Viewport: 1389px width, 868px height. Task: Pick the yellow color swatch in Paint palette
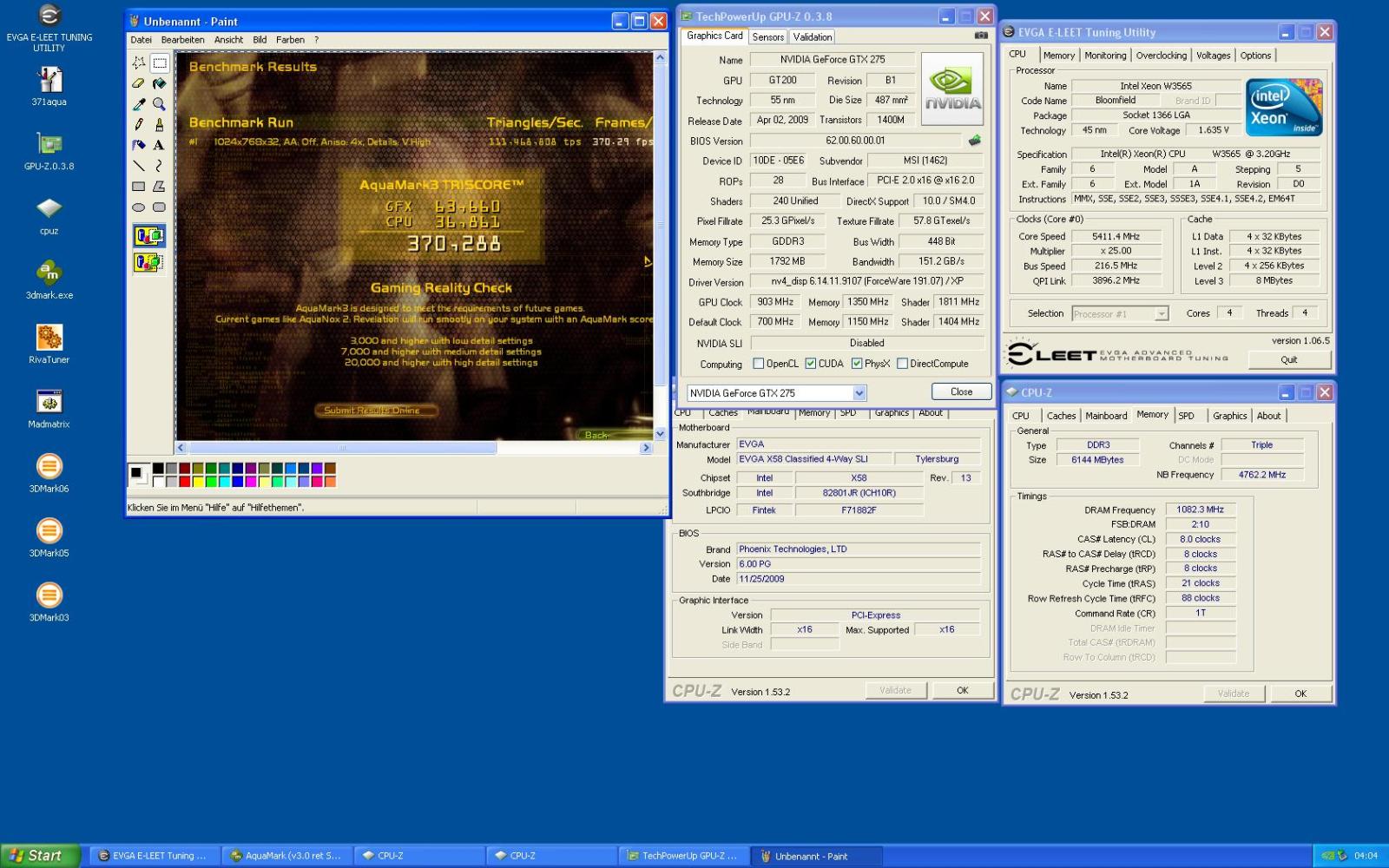198,482
